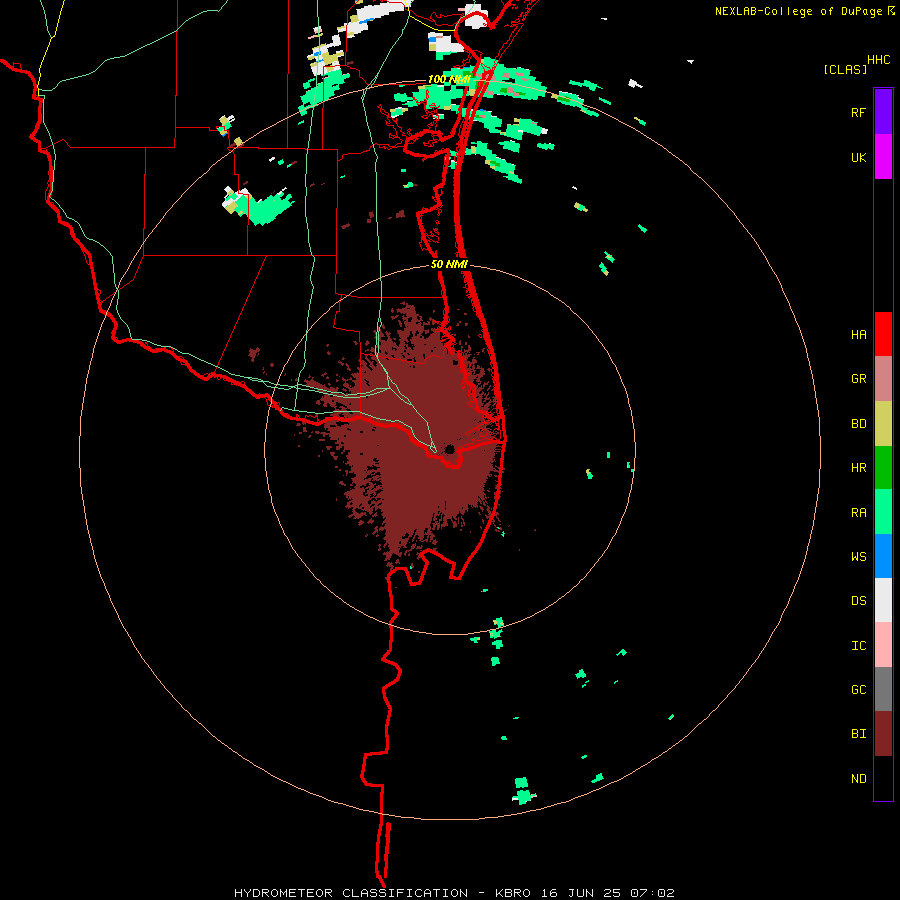Click the 'IC' legend label
The height and width of the screenshot is (900, 900).
[x=858, y=646]
